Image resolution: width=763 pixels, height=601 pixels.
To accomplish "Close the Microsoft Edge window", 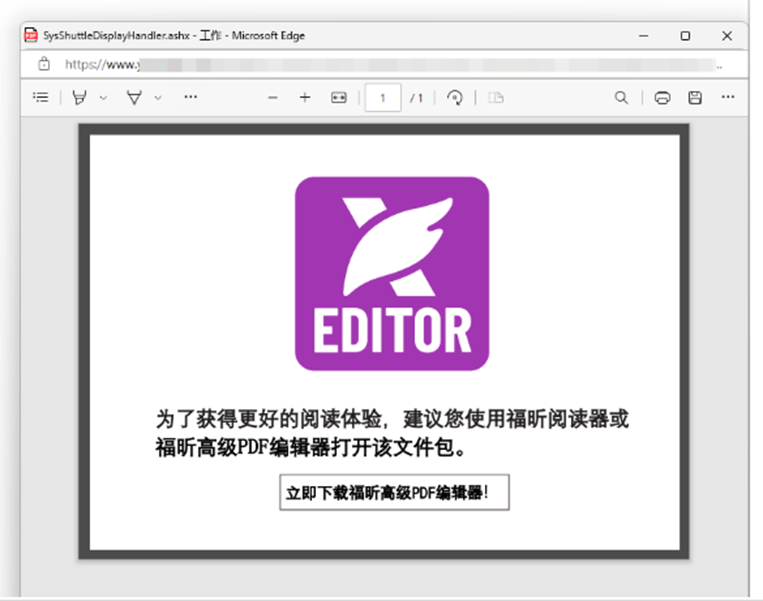I will coord(727,36).
